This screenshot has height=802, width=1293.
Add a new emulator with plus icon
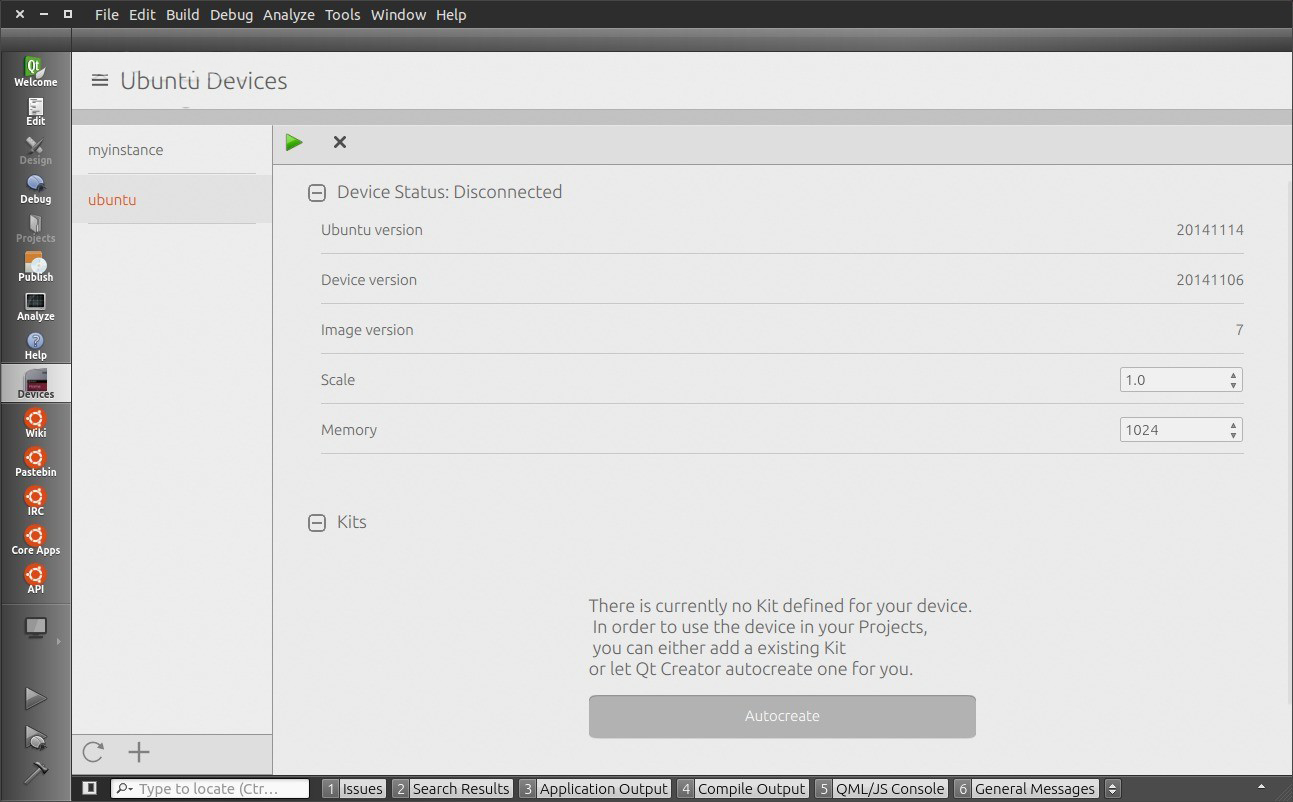[139, 752]
